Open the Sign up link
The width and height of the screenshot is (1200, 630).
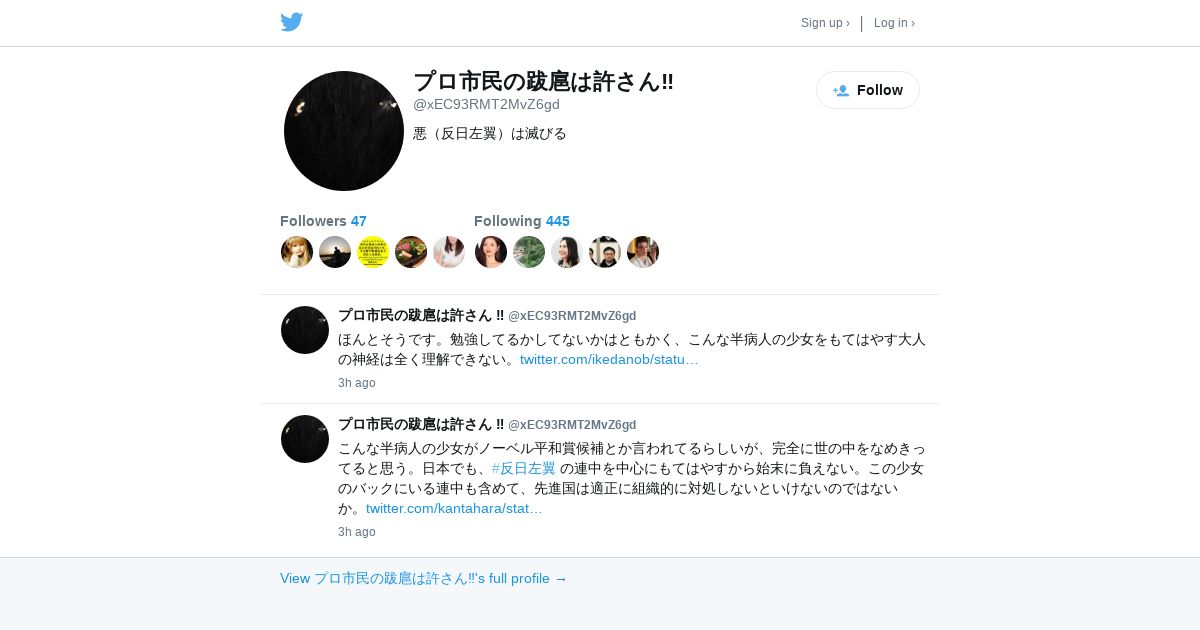tap(825, 23)
